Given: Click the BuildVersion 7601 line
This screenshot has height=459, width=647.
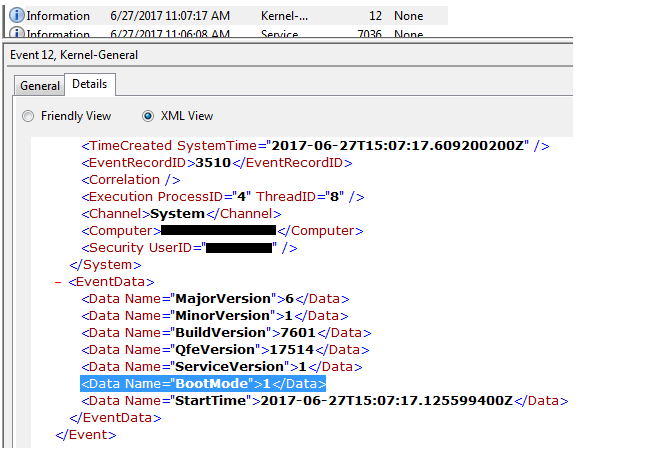Looking at the screenshot, I should coord(226,333).
